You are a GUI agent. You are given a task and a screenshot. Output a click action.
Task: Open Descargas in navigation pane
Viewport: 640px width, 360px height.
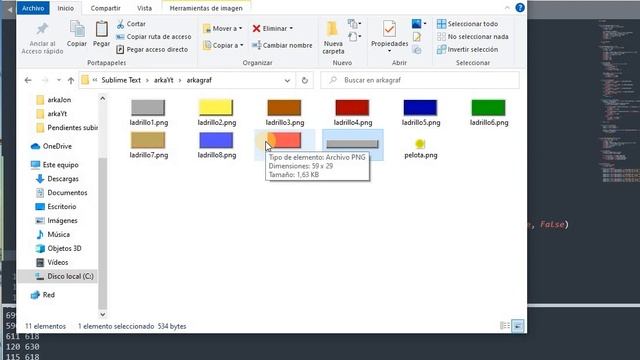click(57, 179)
